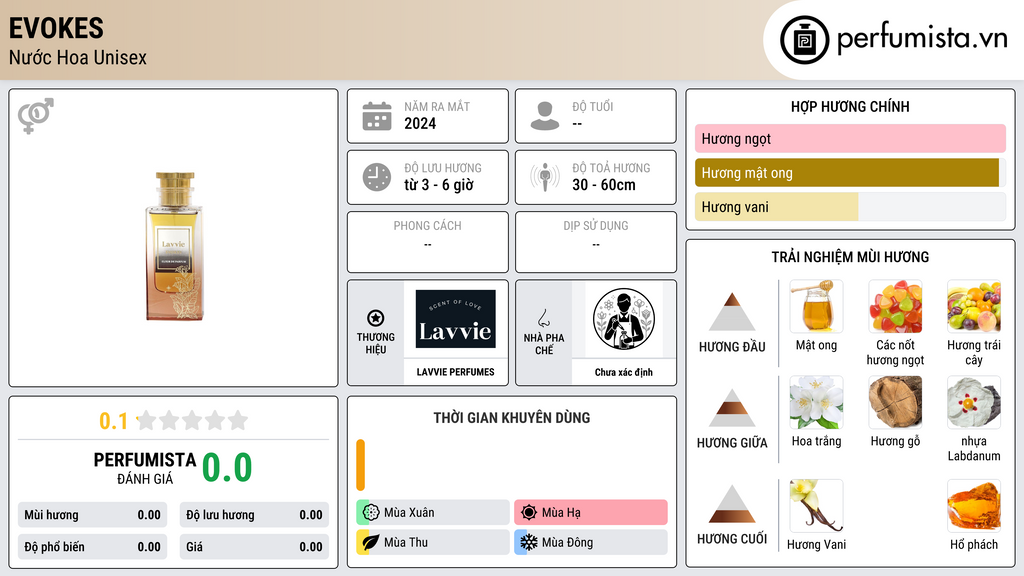Image resolution: width=1024 pixels, height=576 pixels.
Task: Click the Hương mật ong accord bar
Action: coord(850,173)
